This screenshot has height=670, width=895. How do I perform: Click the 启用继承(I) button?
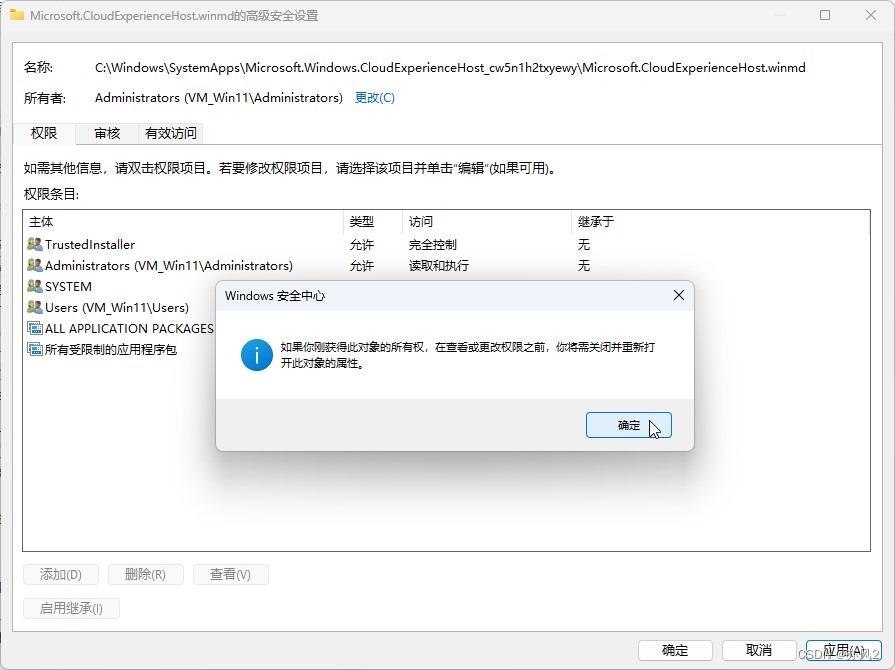[x=71, y=608]
